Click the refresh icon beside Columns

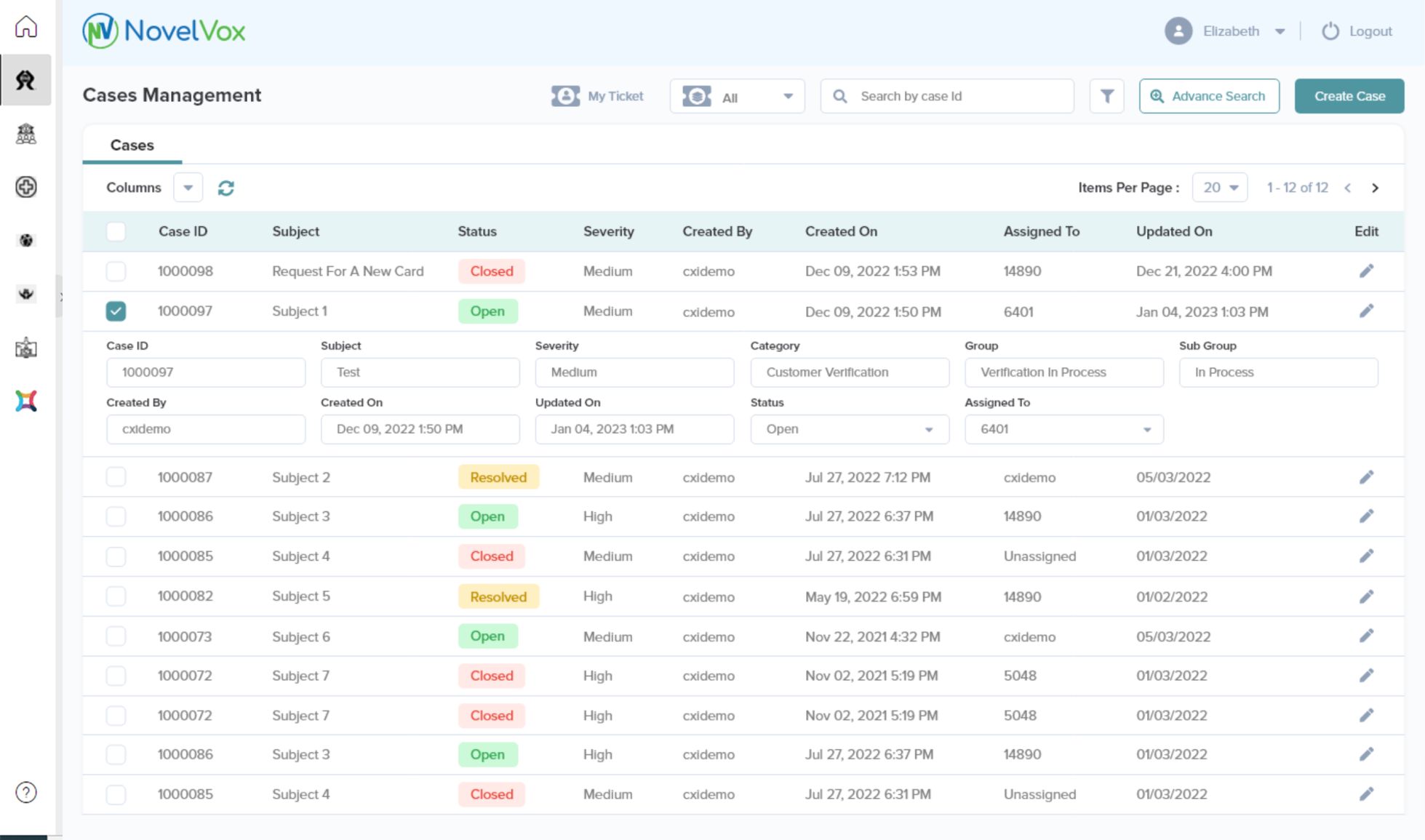pyautogui.click(x=225, y=188)
